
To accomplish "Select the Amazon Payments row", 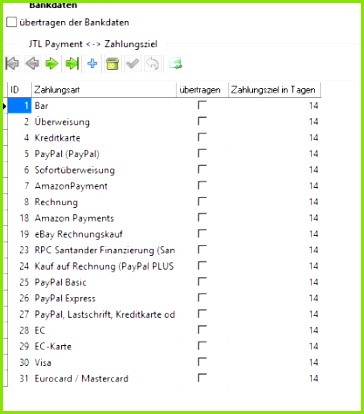I will [x=164, y=218].
